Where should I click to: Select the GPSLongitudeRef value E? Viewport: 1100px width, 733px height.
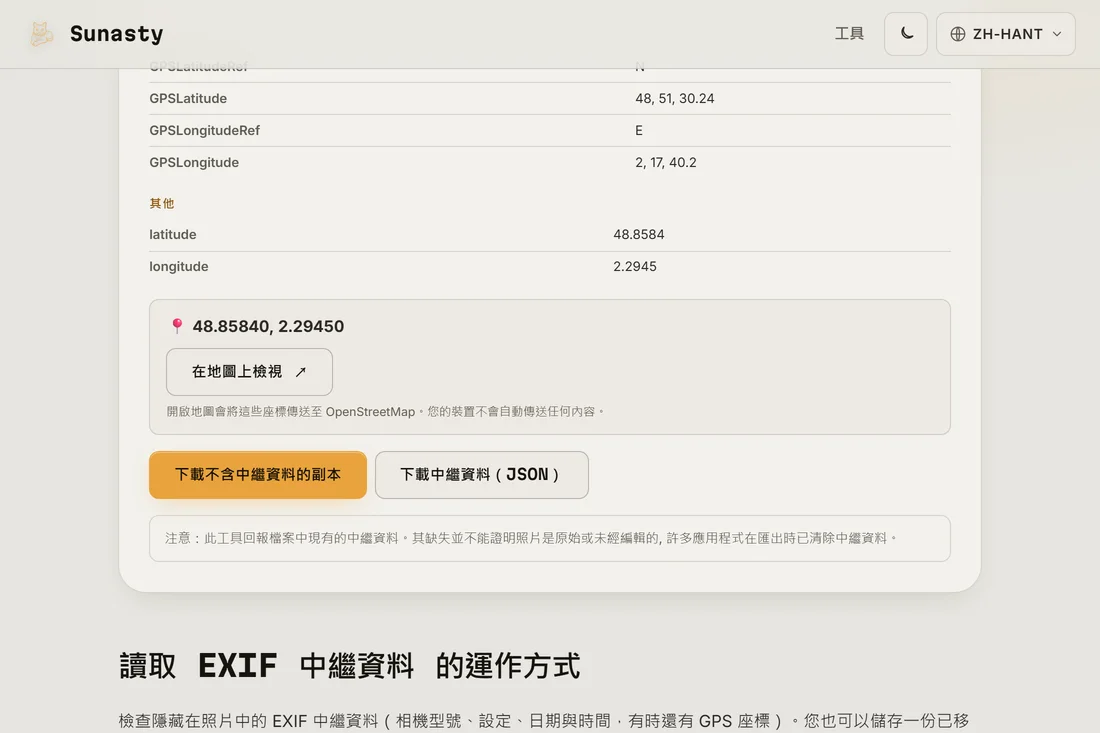click(638, 130)
